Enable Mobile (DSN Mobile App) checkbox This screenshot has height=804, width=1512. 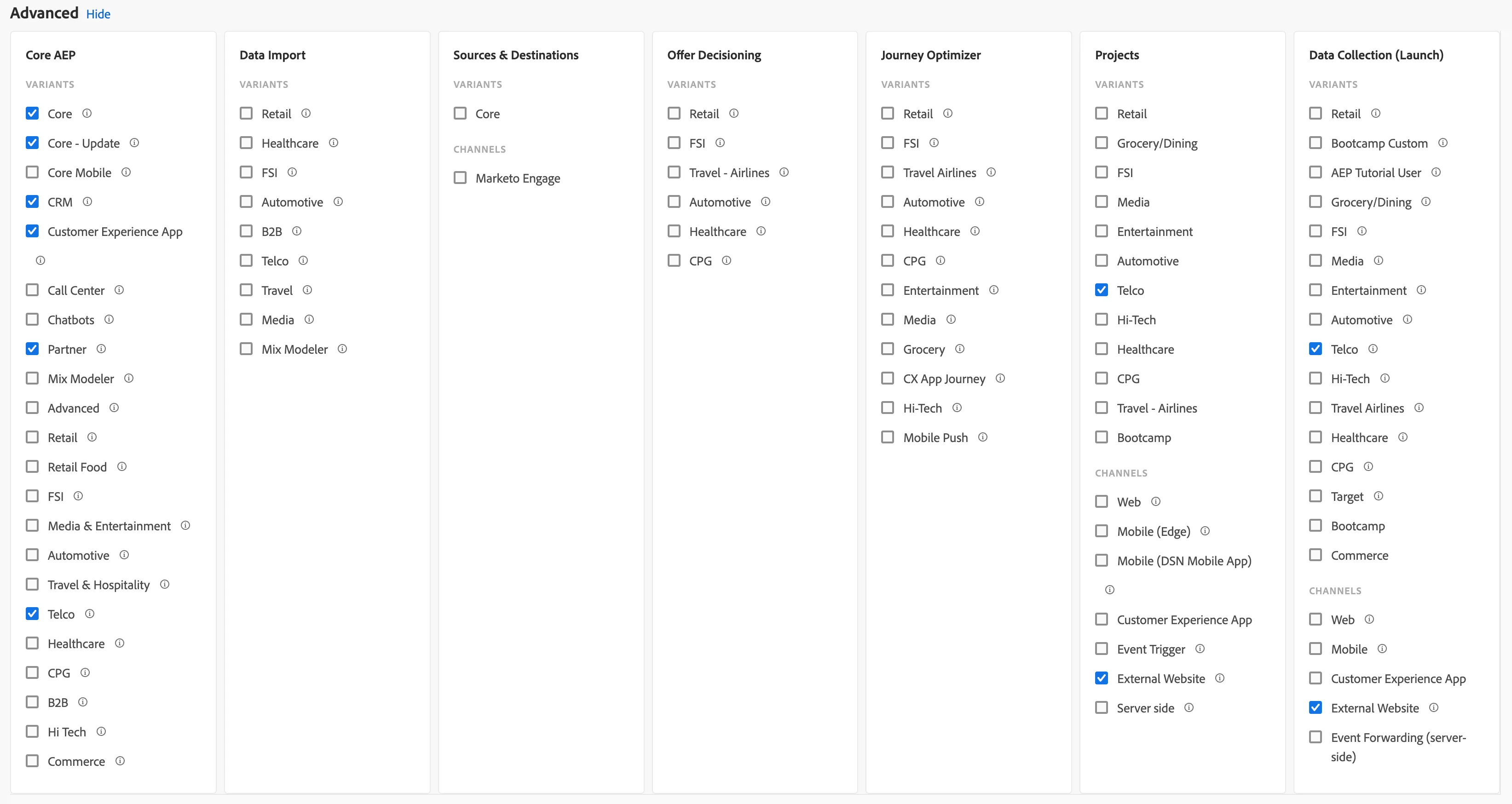1102,560
